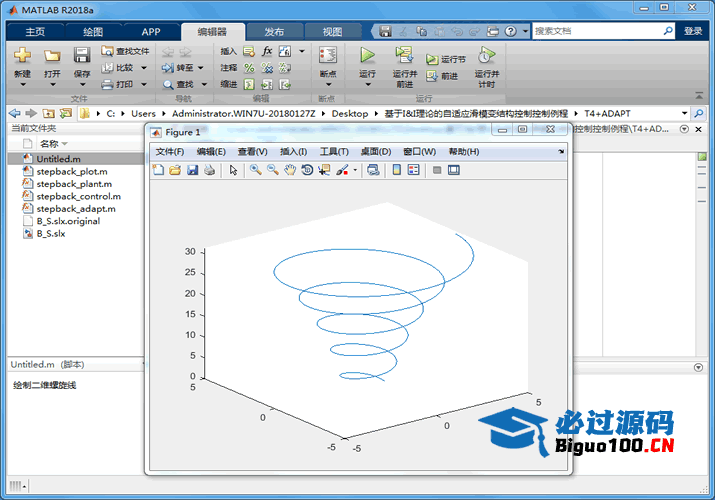Click Figure 1 insert legend icon
The width and height of the screenshot is (715, 500).
(414, 170)
